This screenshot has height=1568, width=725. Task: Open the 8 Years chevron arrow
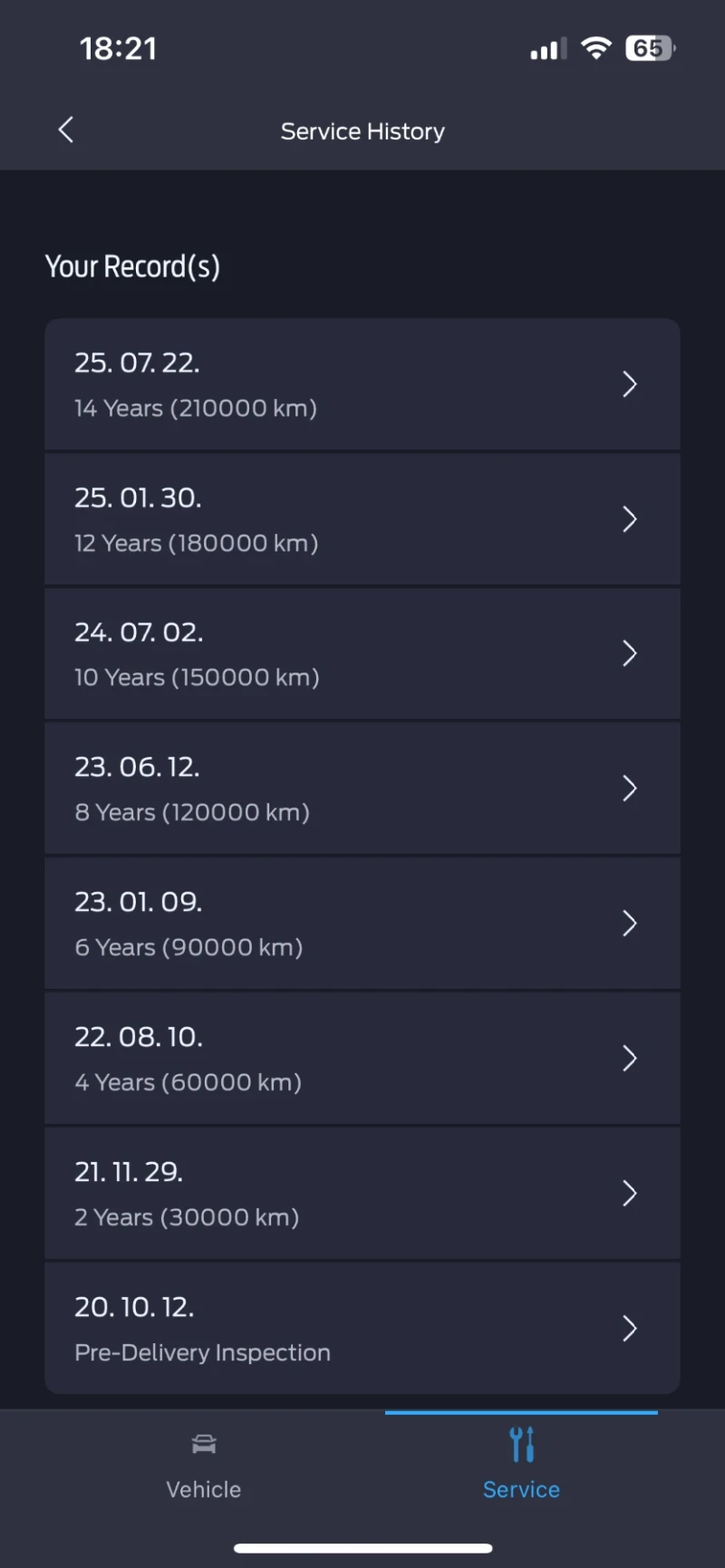(630, 789)
